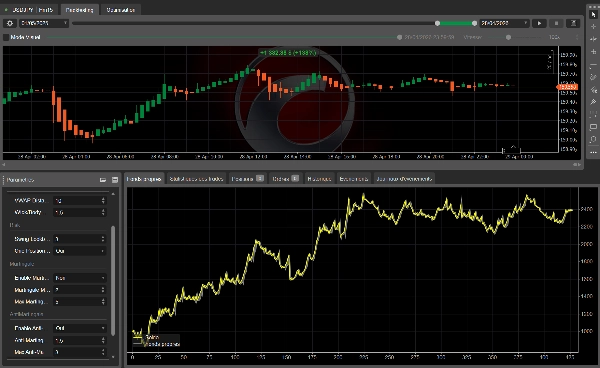Open the Journaux d'événements tab
Screen dimensions: 600x368
[x=404, y=179]
